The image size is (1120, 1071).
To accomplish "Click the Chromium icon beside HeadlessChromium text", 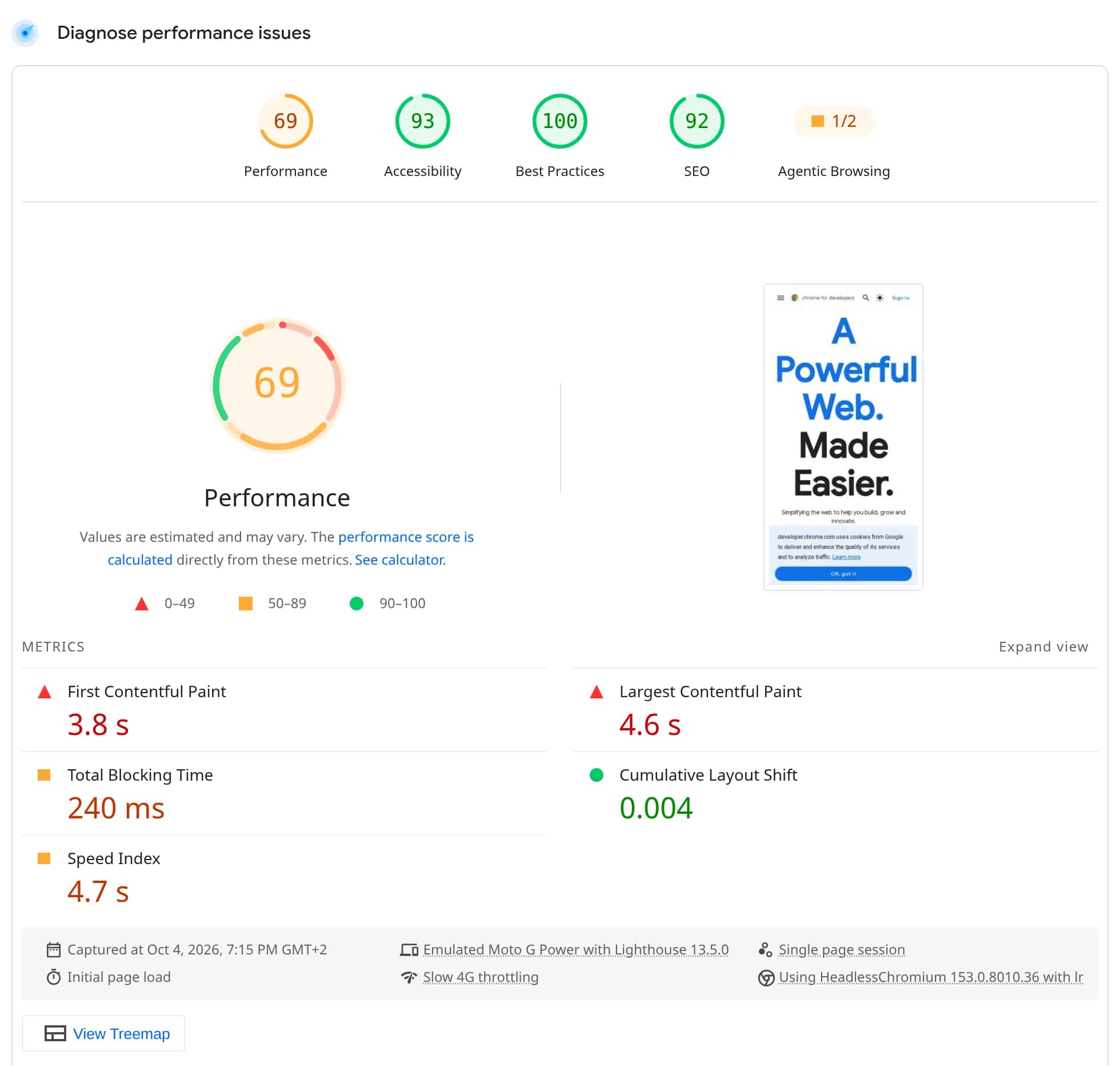I will click(766, 978).
